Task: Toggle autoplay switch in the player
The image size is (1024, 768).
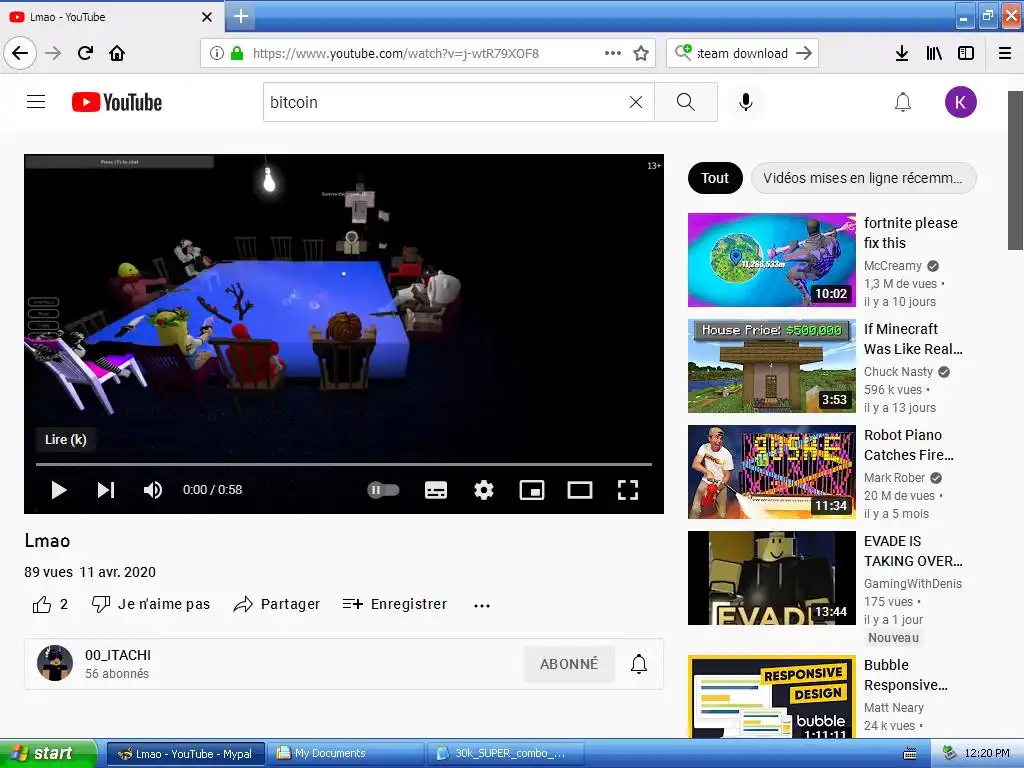Action: tap(383, 490)
